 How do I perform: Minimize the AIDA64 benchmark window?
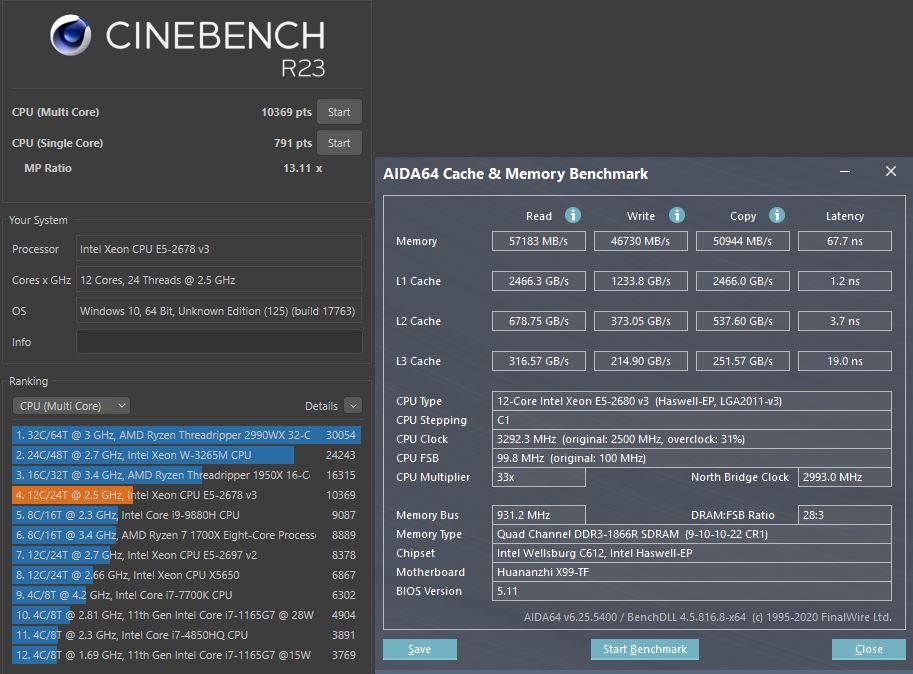(845, 172)
